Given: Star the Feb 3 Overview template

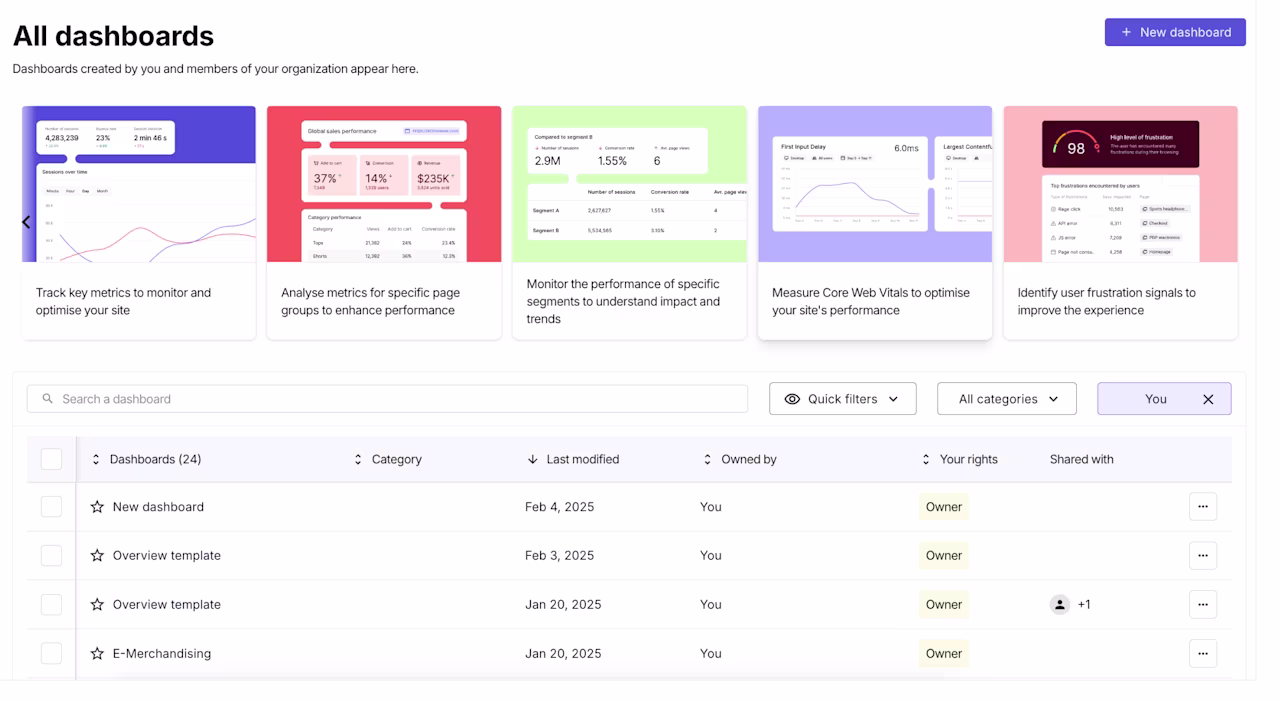Looking at the screenshot, I should click(97, 556).
